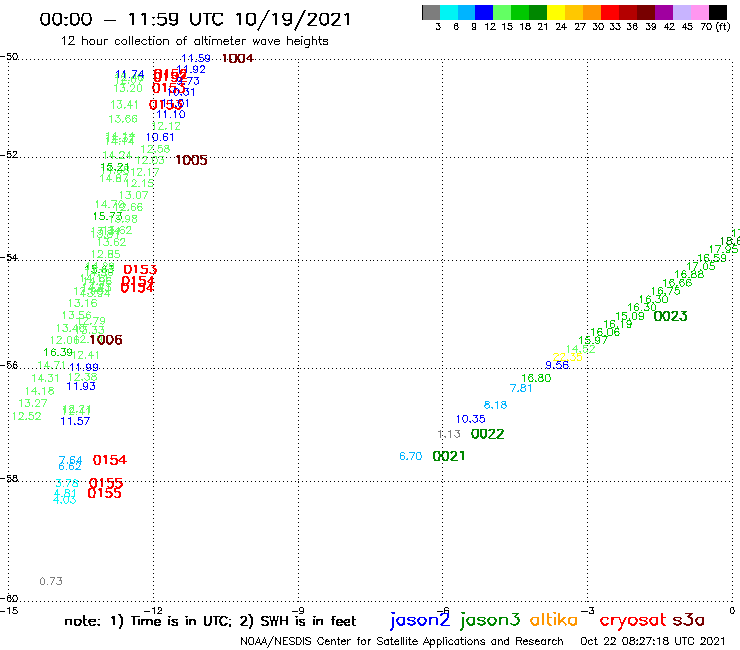Click the wave height value 13.66
The height and width of the screenshot is (650, 740).
pos(123,119)
